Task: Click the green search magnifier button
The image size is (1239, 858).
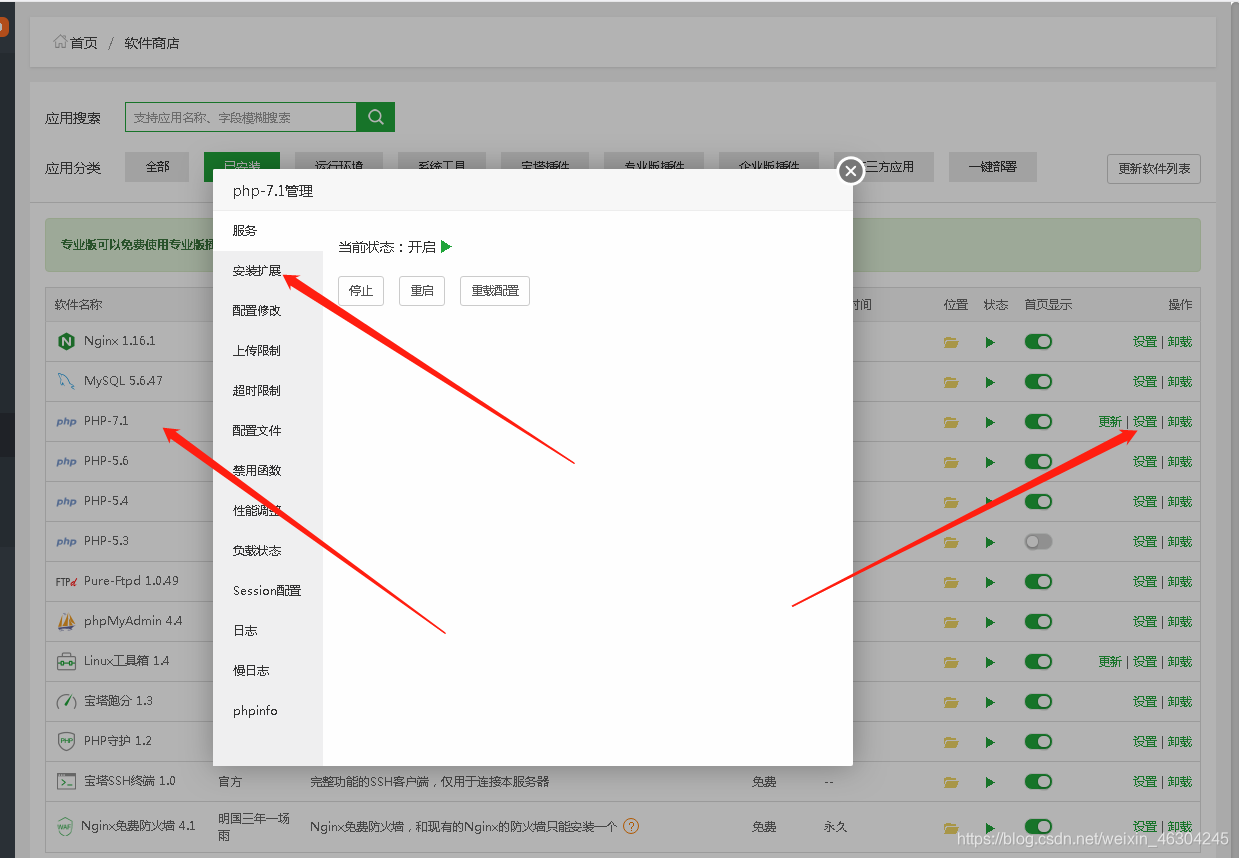Action: click(376, 117)
